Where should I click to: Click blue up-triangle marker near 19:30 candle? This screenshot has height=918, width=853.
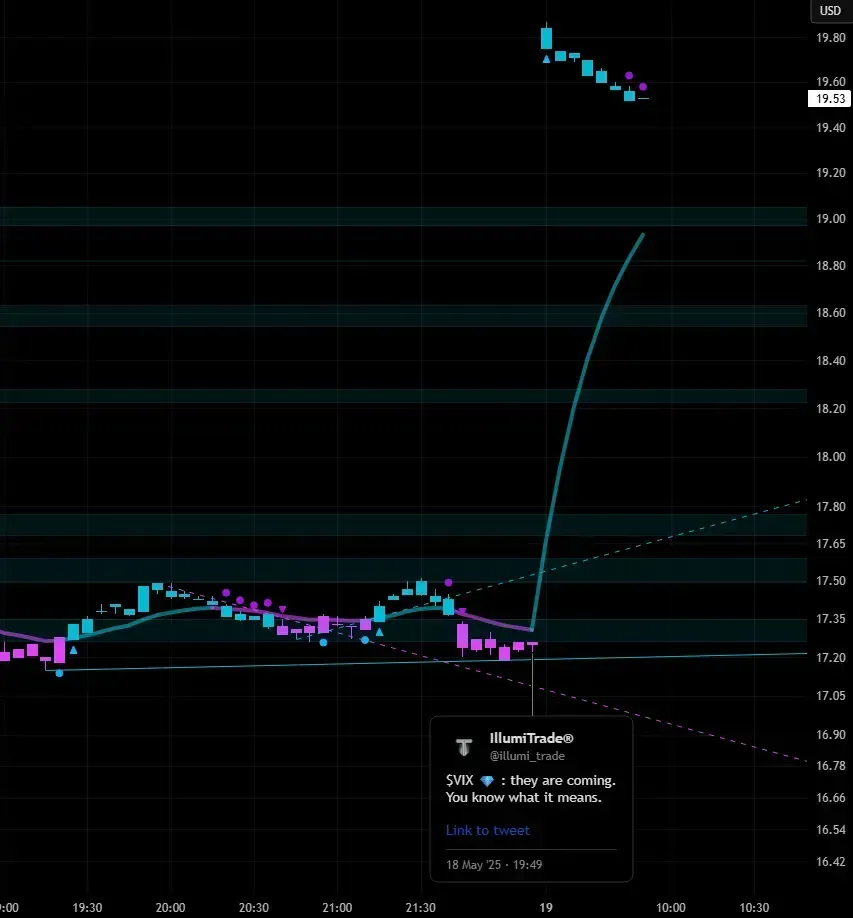(x=73, y=650)
